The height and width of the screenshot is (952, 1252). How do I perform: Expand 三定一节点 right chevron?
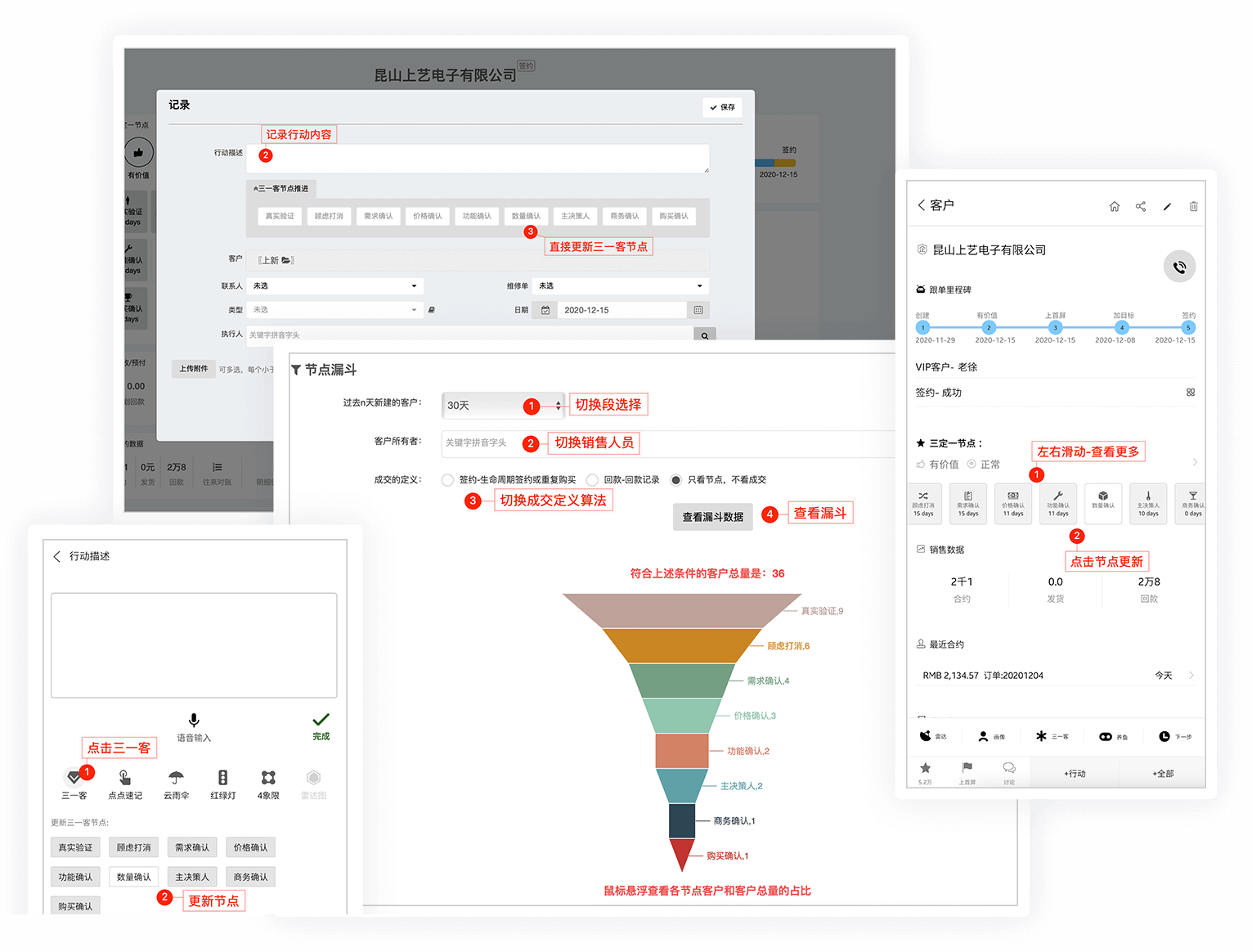point(1195,462)
